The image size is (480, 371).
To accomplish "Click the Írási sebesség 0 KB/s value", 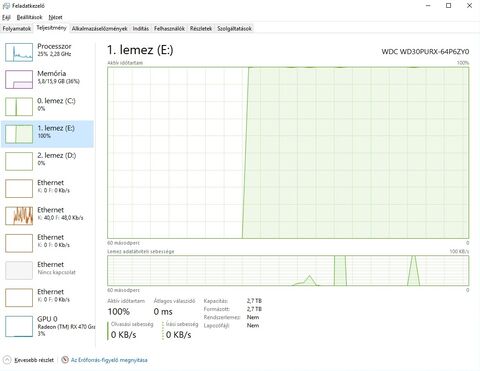I will (x=179, y=335).
